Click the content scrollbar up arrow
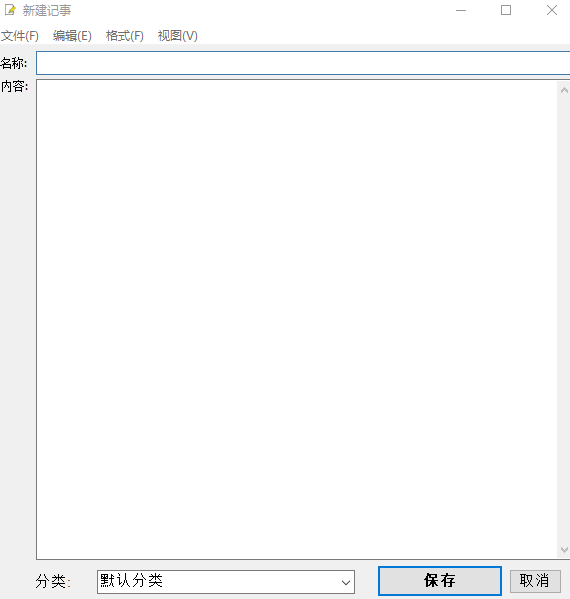The image size is (570, 599). [x=564, y=90]
